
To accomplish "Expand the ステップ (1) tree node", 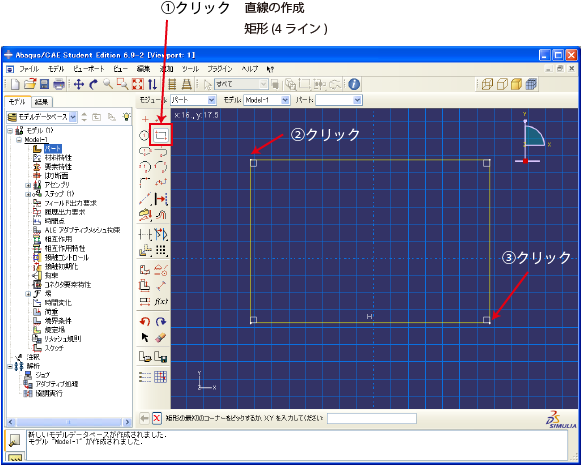I will [x=28, y=194].
